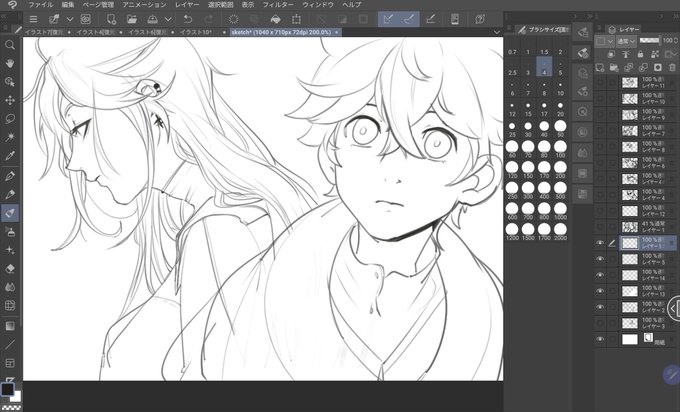Image resolution: width=680 pixels, height=412 pixels.
Task: Choose brush size 2000 preset
Action: [x=560, y=232]
